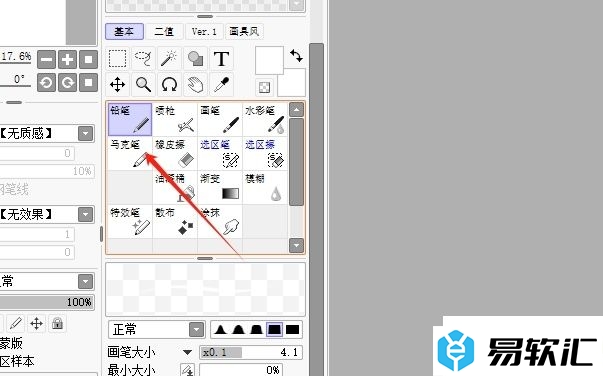Image resolution: width=603 pixels, height=376 pixels.
Task: Choose the 选区擦 selection eraser
Action: pos(265,153)
